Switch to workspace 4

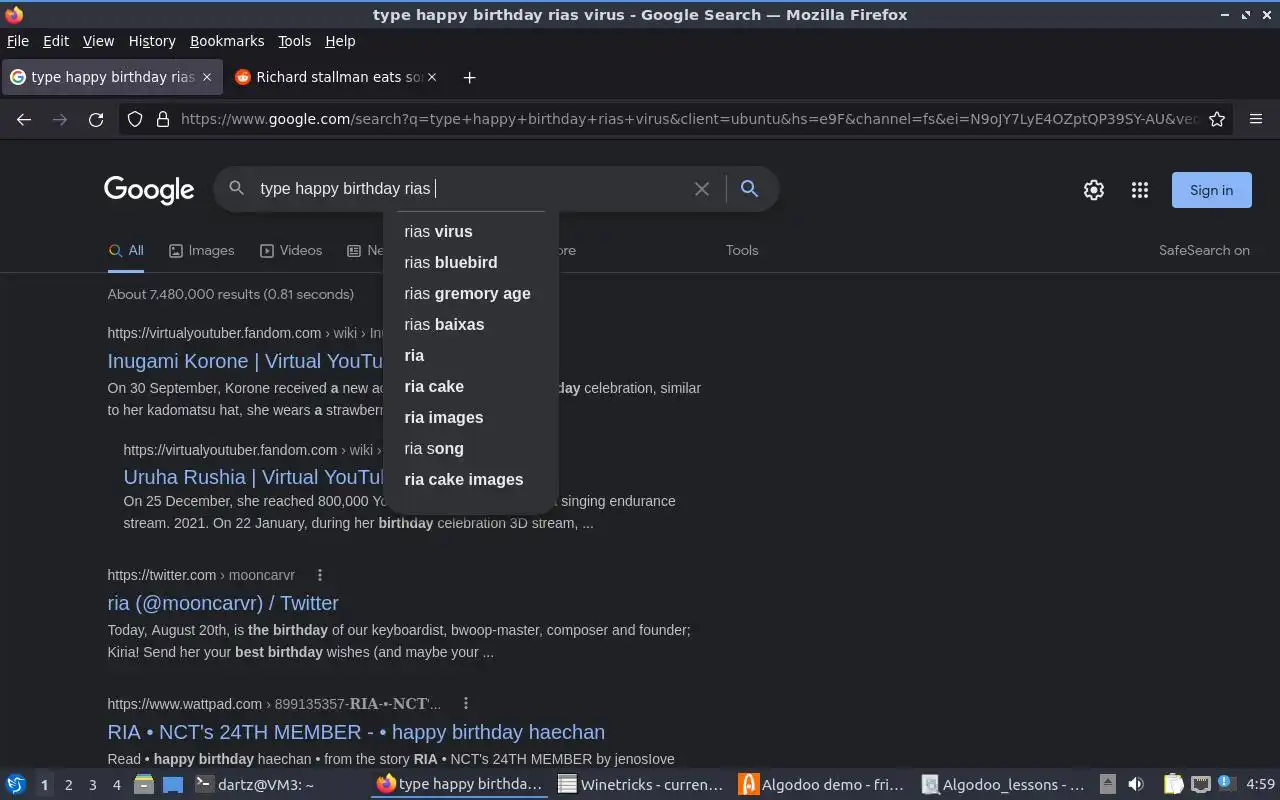pos(116,785)
